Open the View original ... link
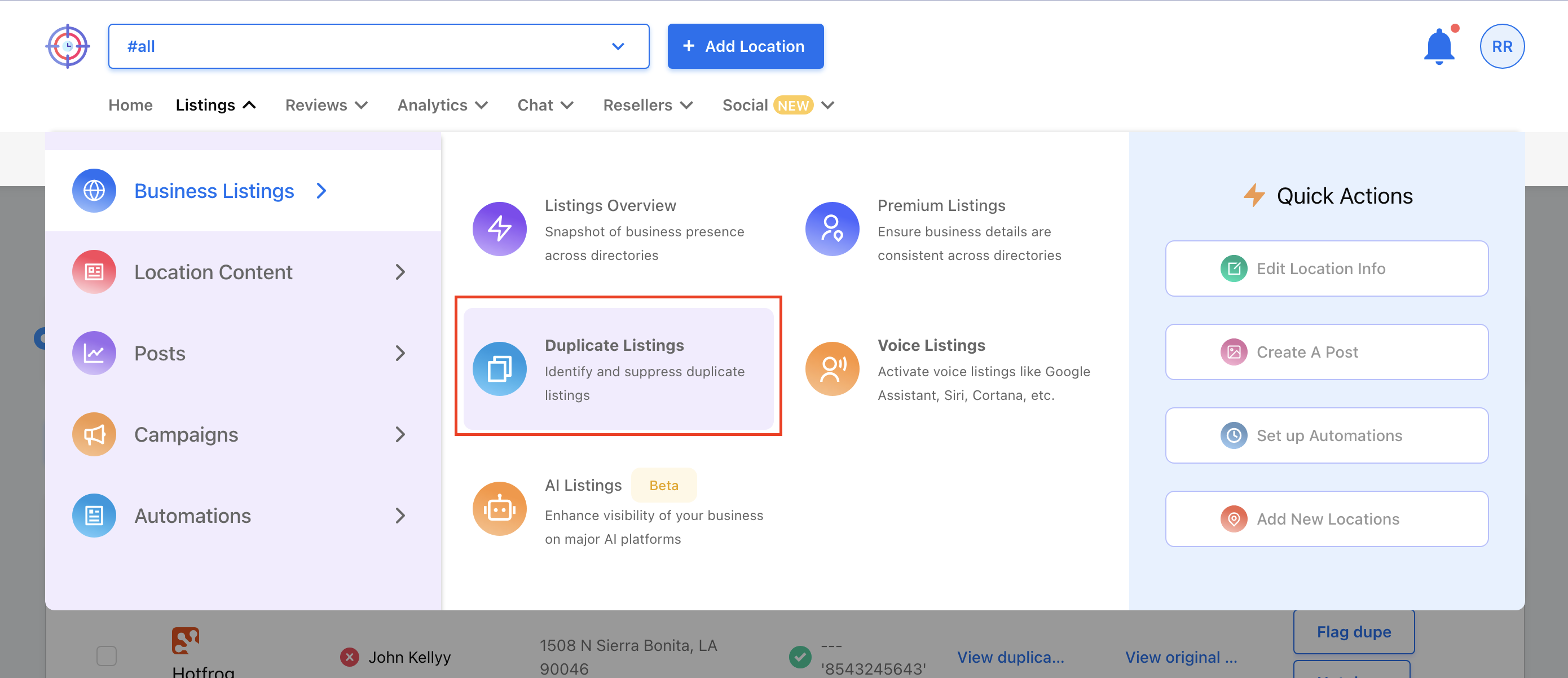The width and height of the screenshot is (1568, 678). [x=1181, y=657]
